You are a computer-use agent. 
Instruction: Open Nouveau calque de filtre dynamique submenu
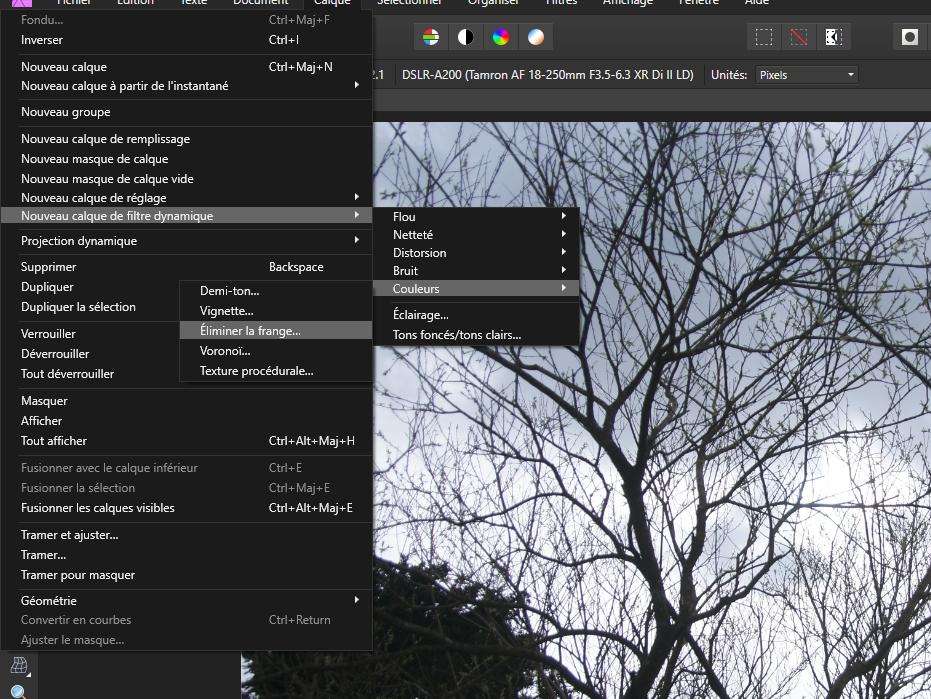187,216
